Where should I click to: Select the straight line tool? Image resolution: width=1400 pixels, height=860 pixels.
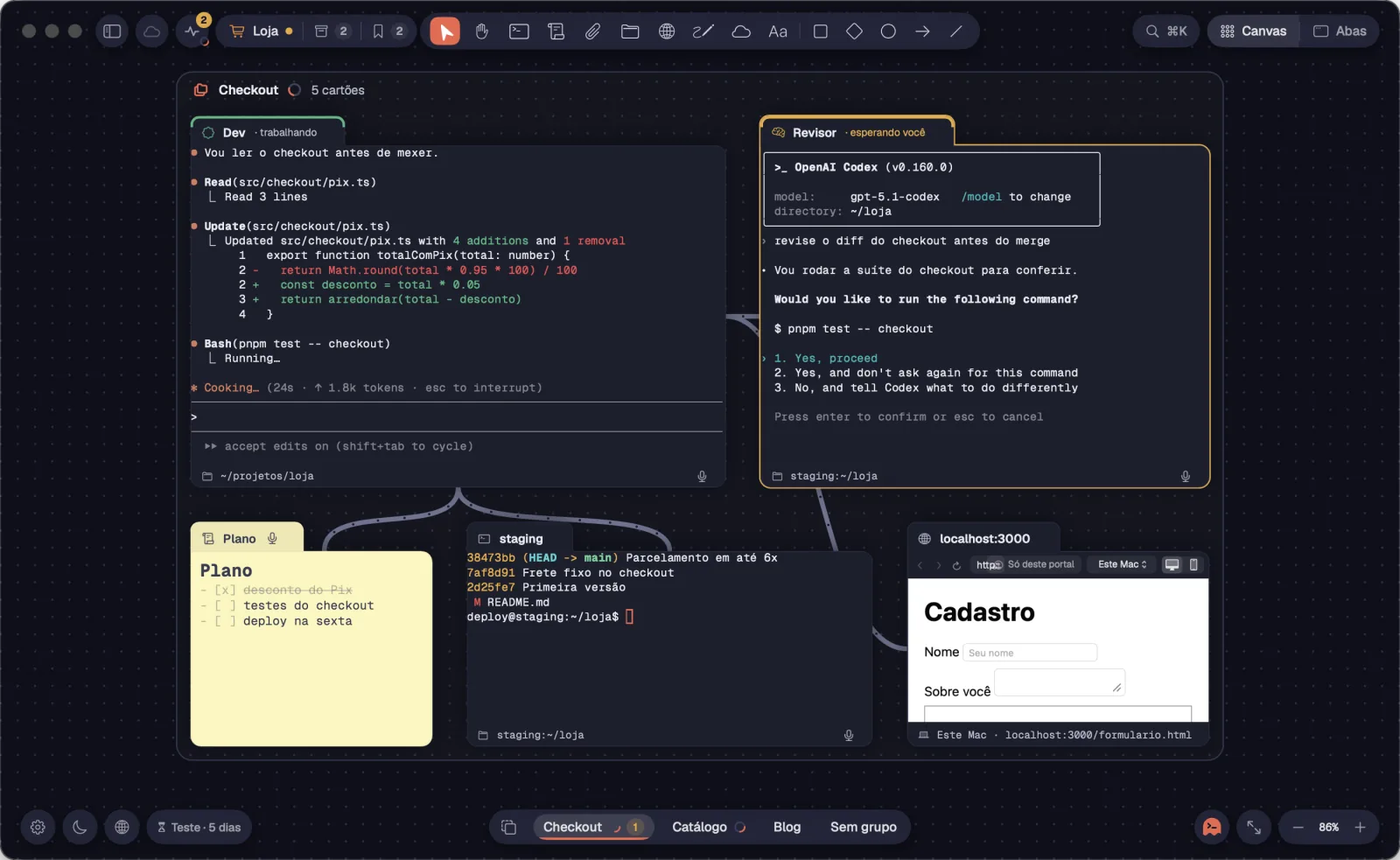[956, 31]
